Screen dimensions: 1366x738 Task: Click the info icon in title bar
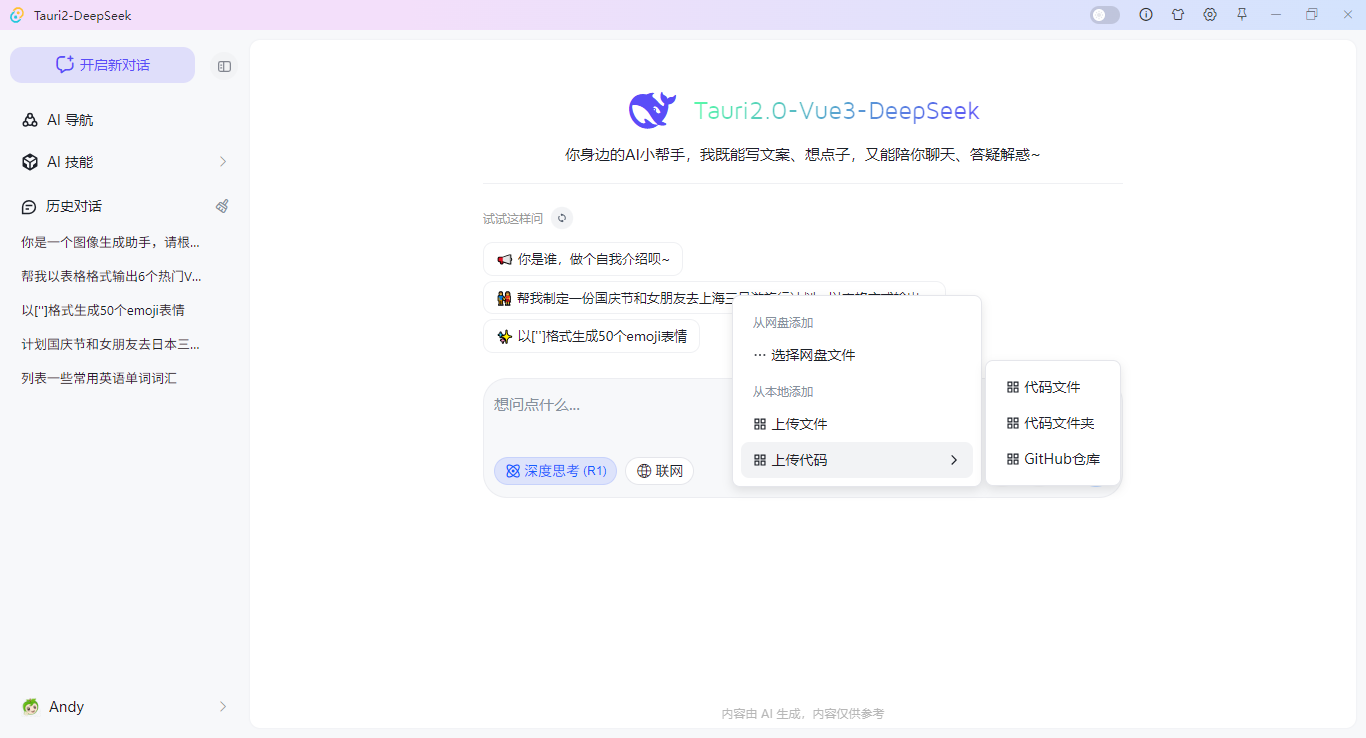pos(1146,15)
